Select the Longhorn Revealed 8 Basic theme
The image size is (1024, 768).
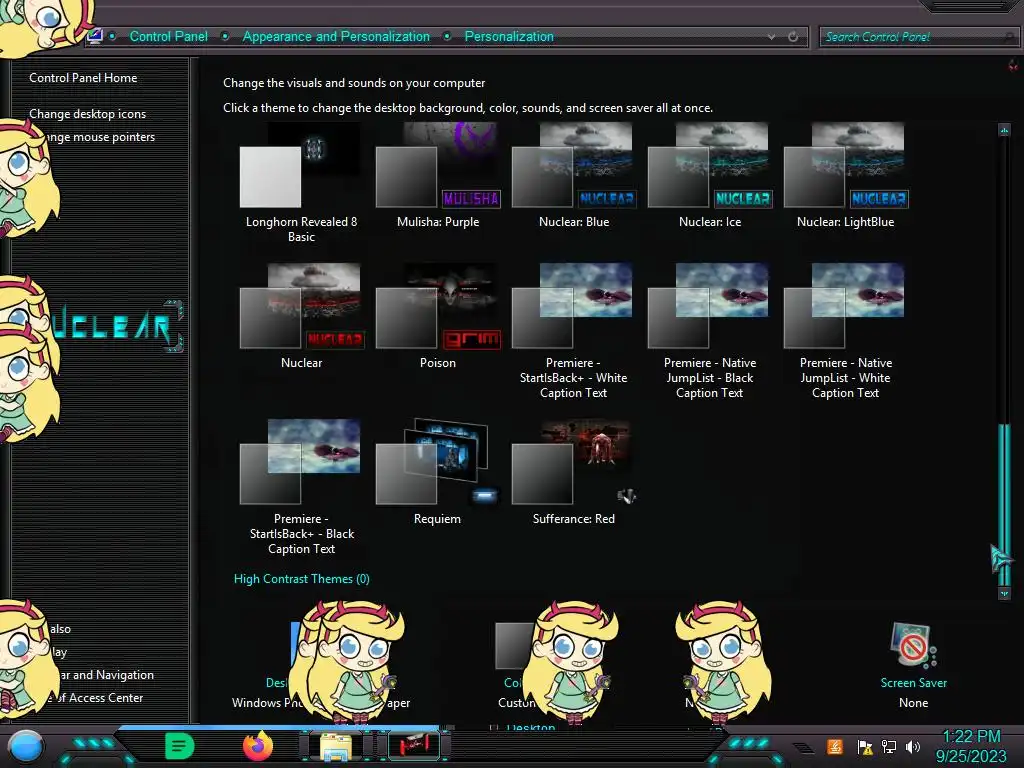301,183
